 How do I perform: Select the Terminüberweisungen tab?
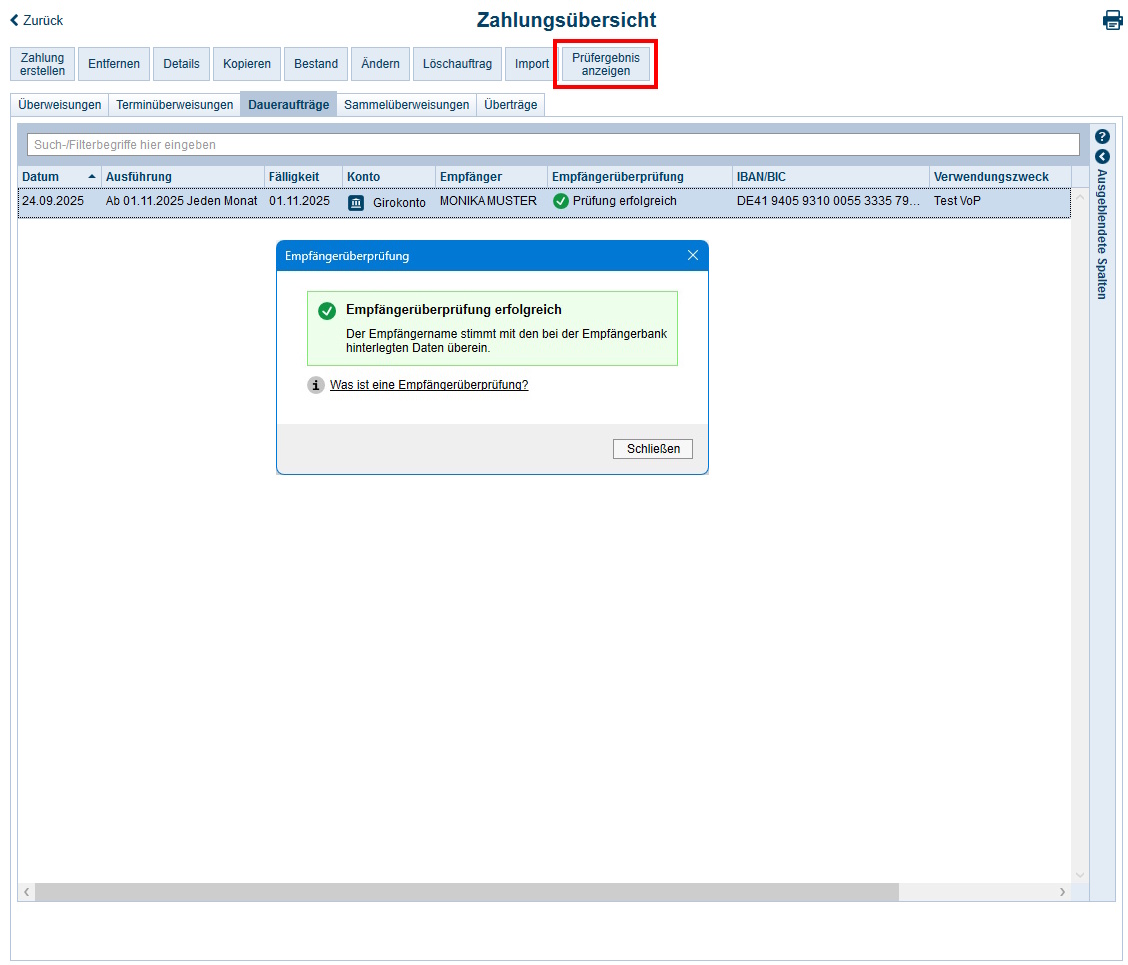click(x=174, y=104)
